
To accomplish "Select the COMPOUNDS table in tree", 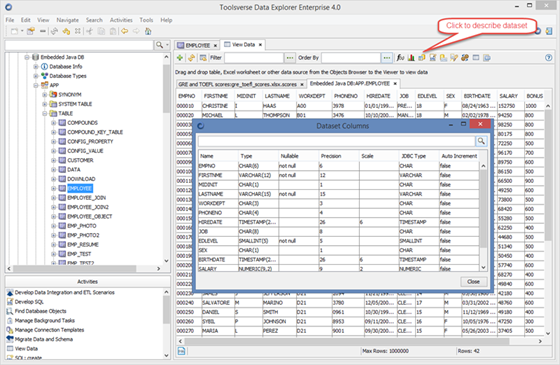I will pos(82,123).
